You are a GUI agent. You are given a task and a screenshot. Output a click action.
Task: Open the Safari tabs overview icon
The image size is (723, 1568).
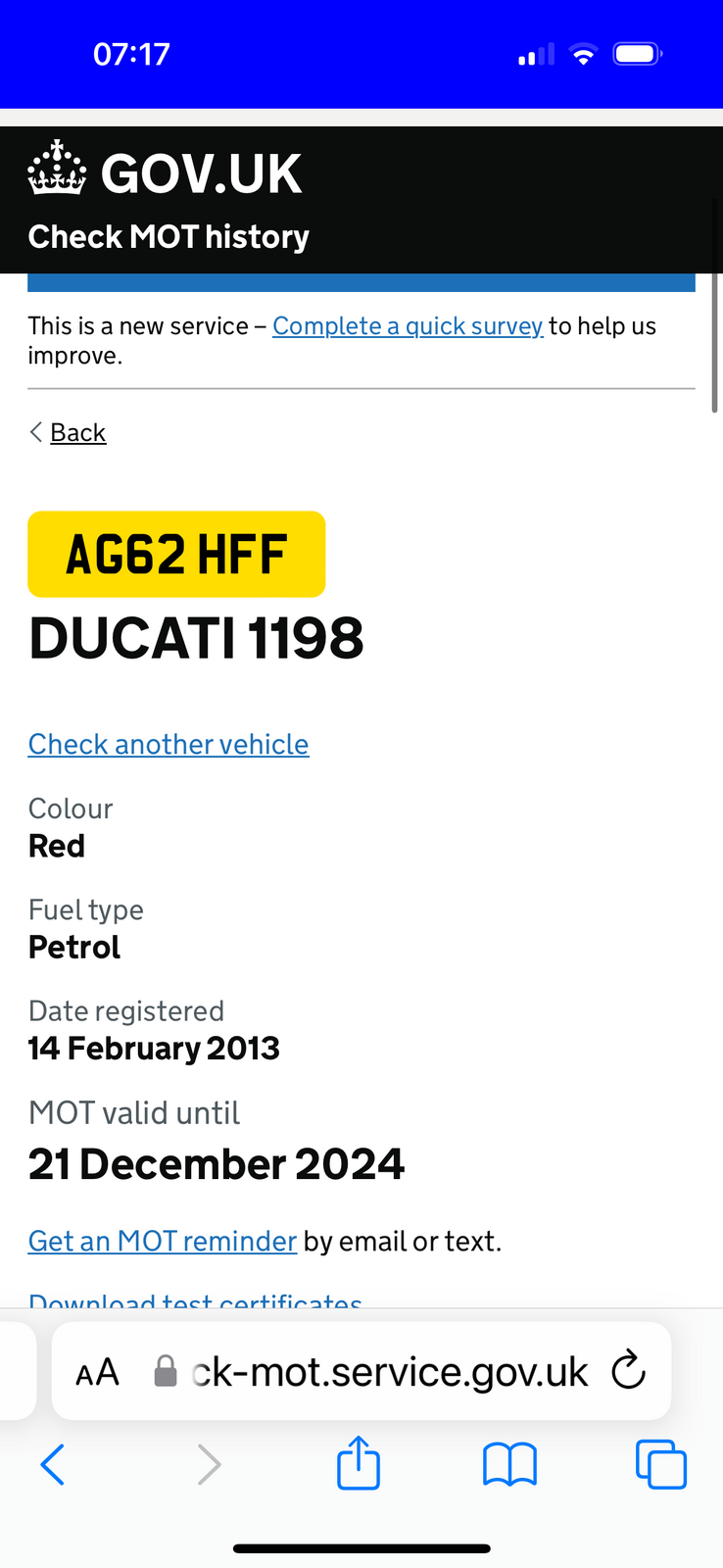tap(661, 1464)
